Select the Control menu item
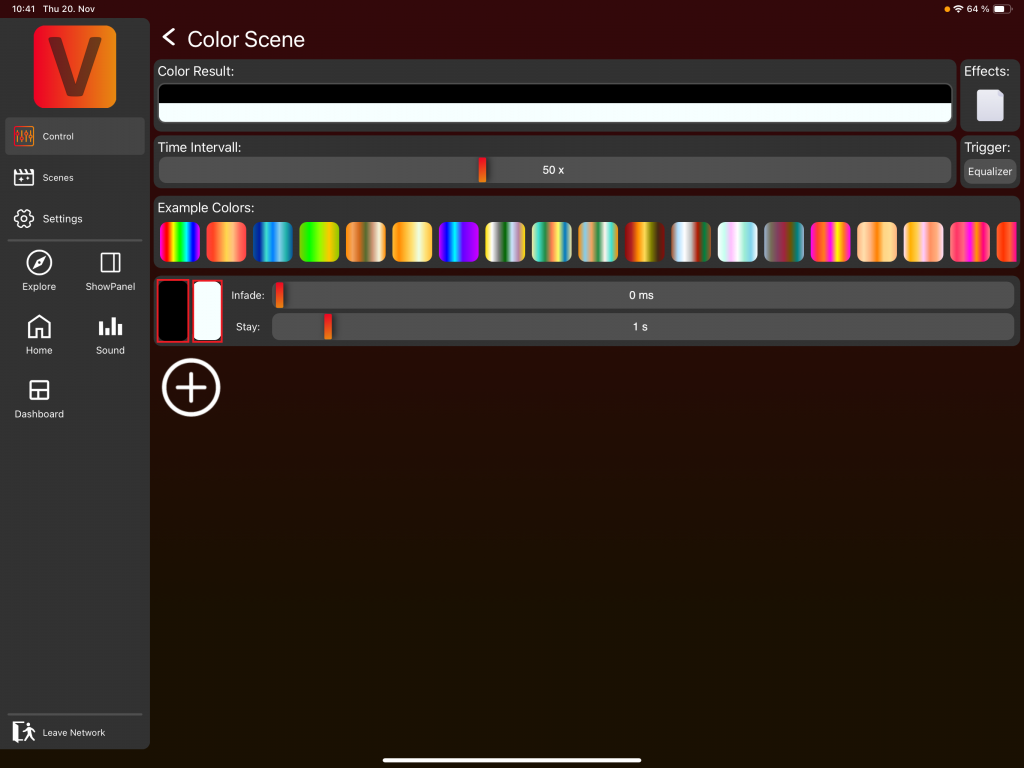This screenshot has width=1024, height=768. pos(75,136)
